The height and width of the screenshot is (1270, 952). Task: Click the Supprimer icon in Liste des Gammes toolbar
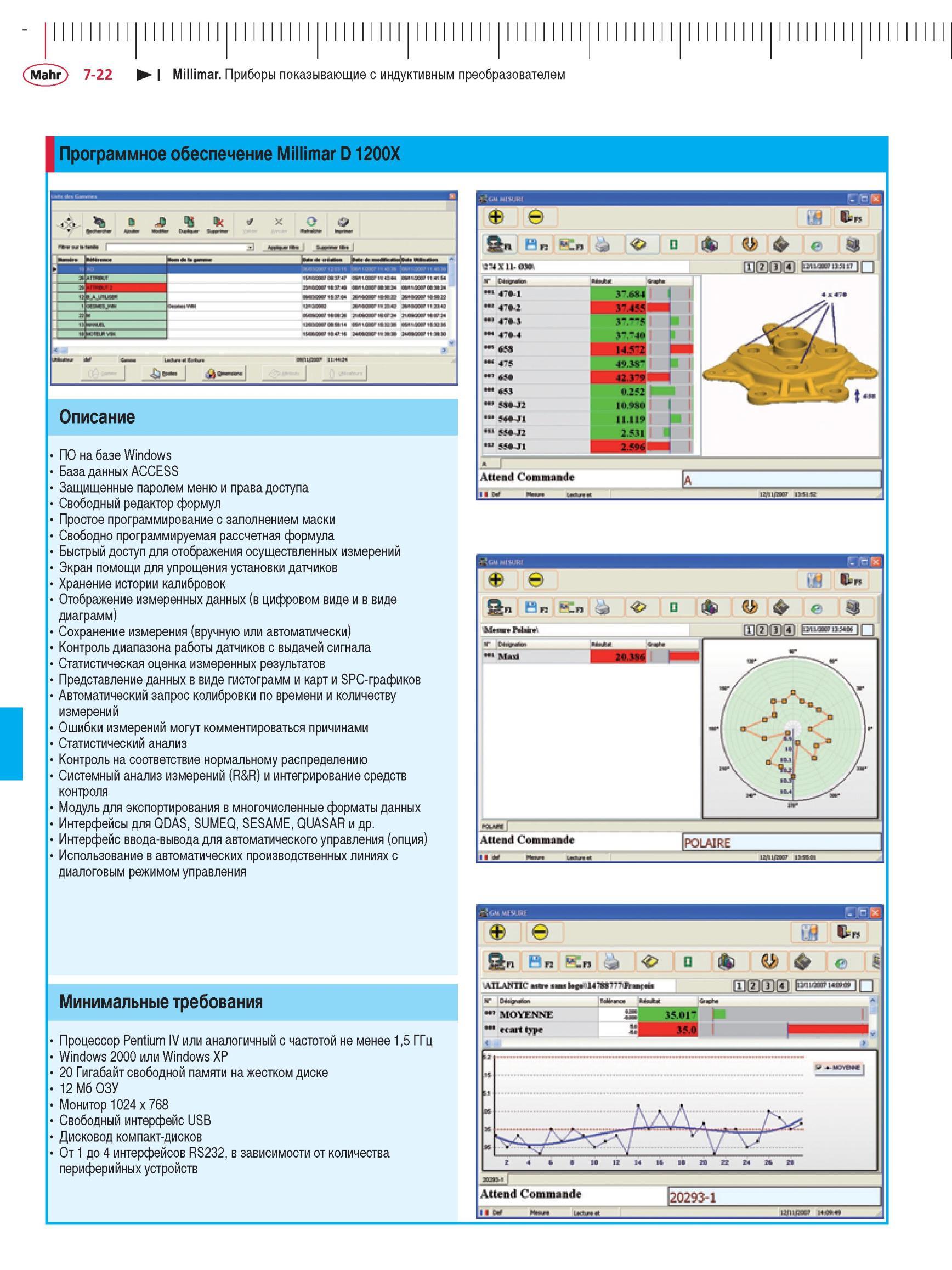pyautogui.click(x=218, y=223)
